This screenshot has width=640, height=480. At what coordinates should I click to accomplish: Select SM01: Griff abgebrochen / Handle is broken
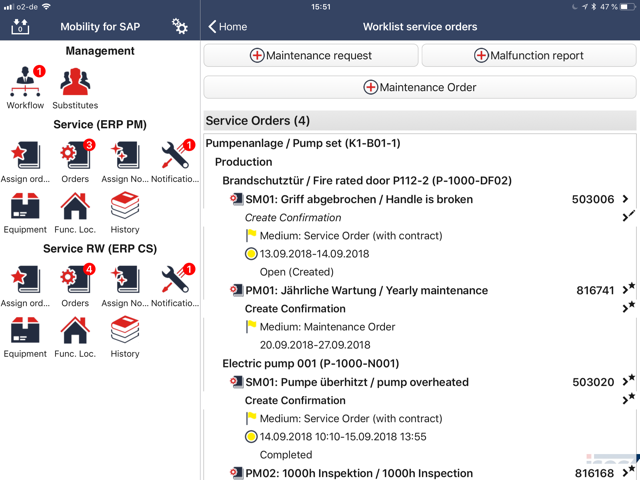pyautogui.click(x=359, y=199)
